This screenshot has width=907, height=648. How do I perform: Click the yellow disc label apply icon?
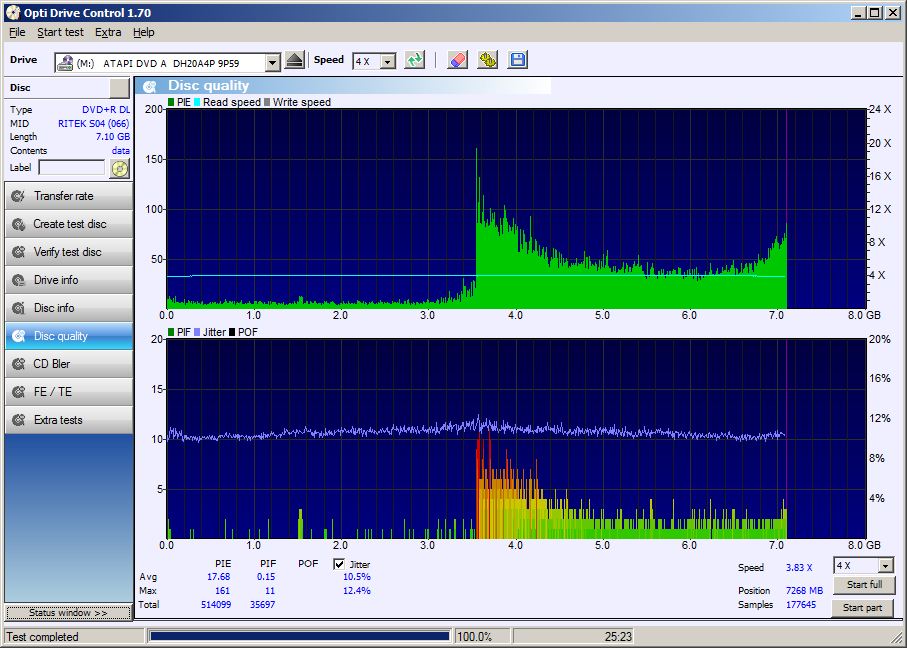pyautogui.click(x=119, y=168)
